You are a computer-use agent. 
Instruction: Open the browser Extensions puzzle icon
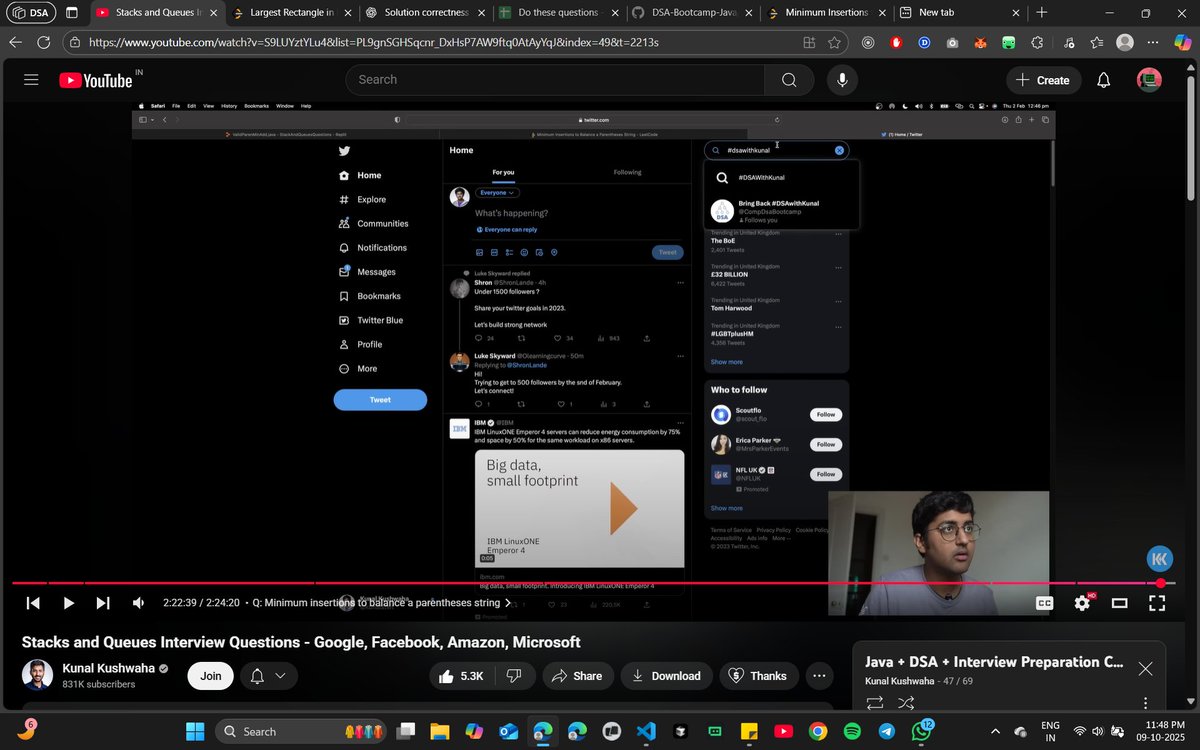point(1037,43)
